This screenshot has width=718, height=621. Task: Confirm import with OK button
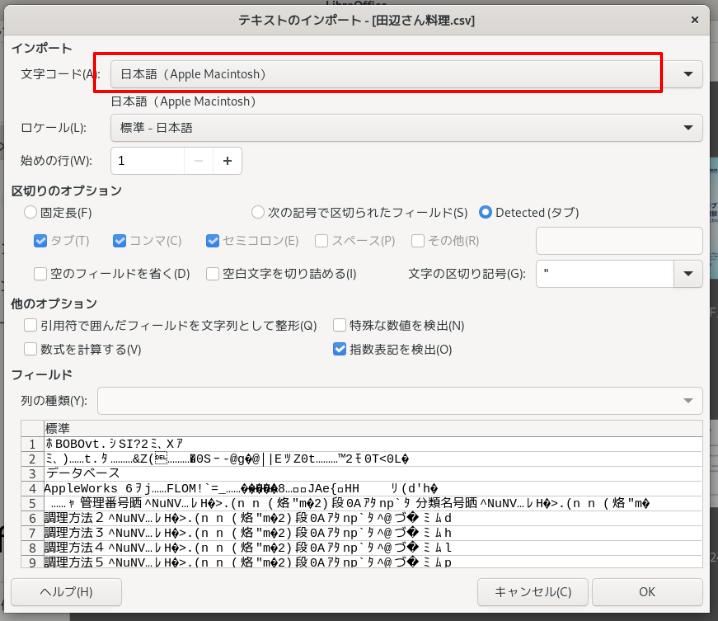(x=647, y=592)
